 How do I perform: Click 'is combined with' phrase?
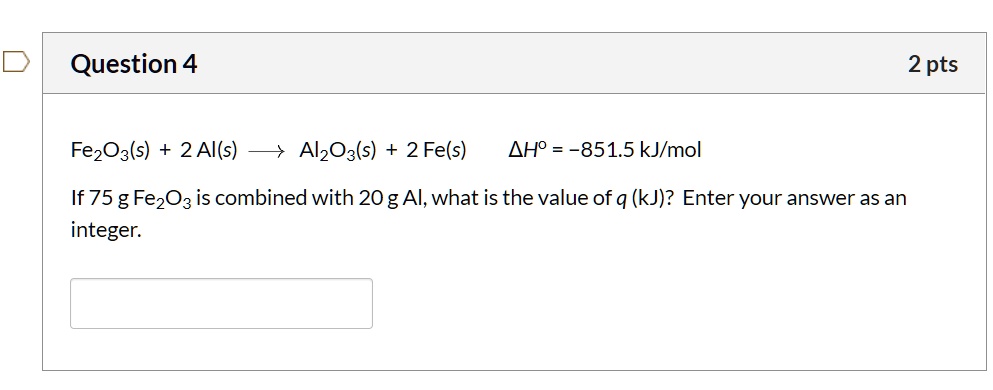[x=275, y=198]
